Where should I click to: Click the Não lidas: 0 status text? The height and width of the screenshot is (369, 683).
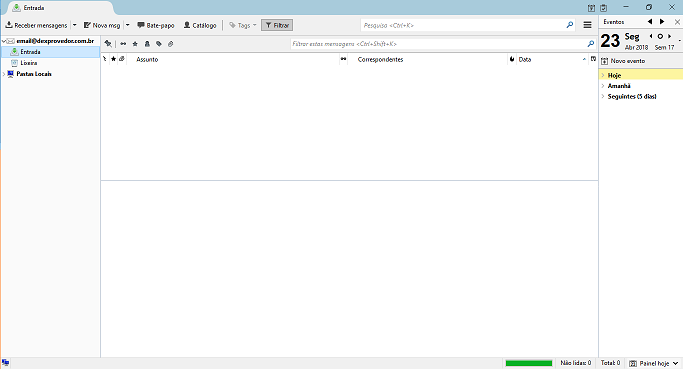[576, 363]
